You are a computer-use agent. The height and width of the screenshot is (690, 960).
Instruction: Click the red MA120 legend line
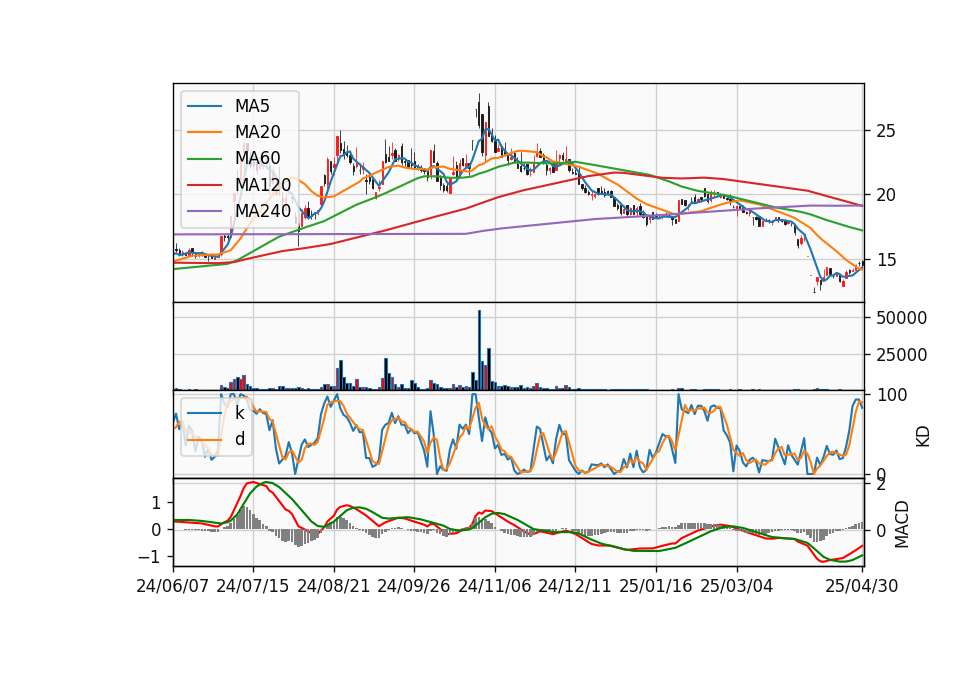tap(204, 185)
